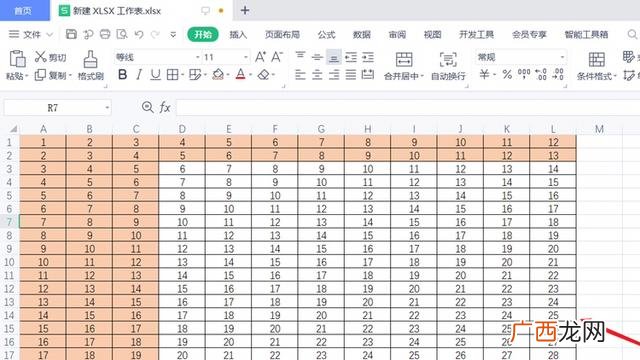Toggle center text horizontally
Image resolution: width=640 pixels, height=360 pixels.
[317, 75]
